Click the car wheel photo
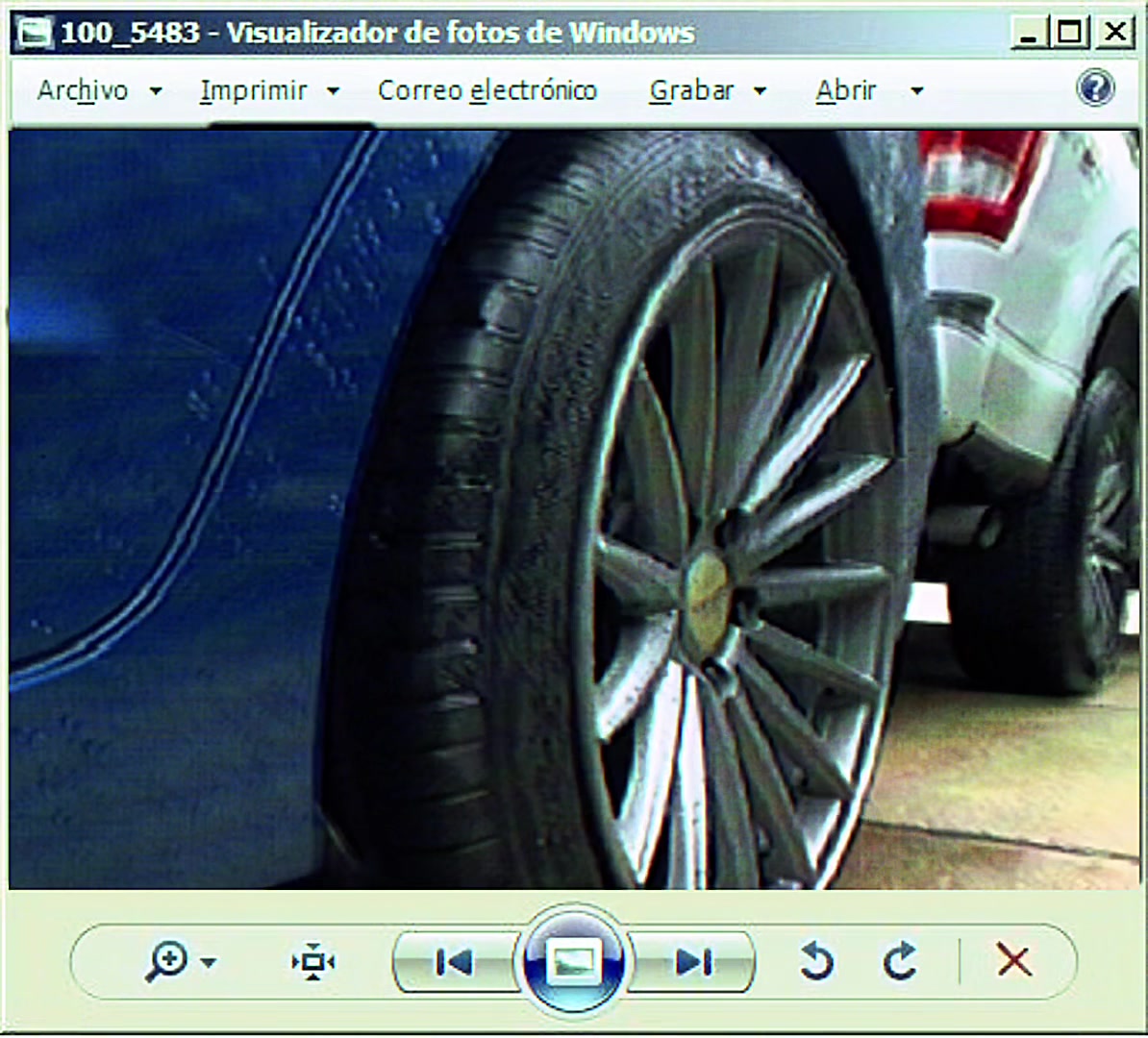 click(x=574, y=509)
